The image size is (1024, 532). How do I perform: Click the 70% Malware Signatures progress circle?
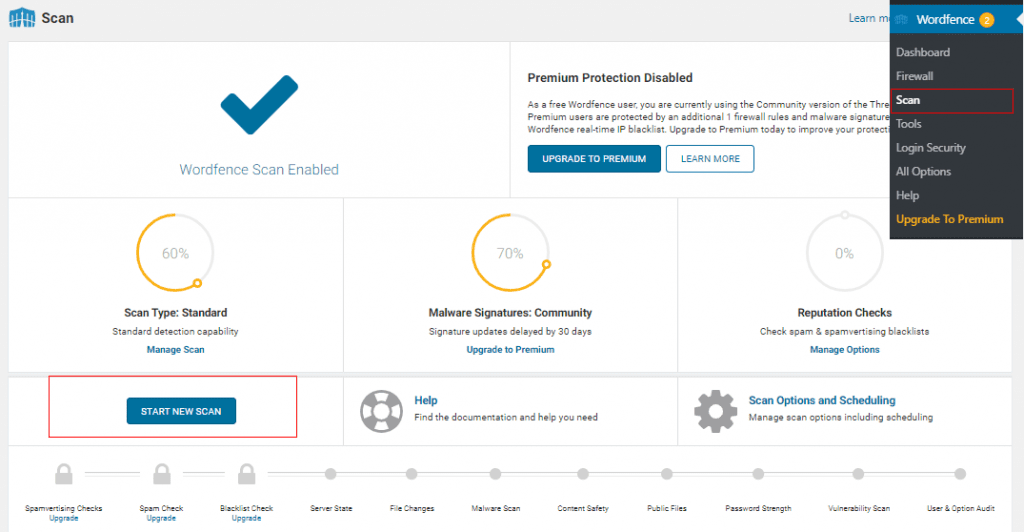tap(510, 253)
